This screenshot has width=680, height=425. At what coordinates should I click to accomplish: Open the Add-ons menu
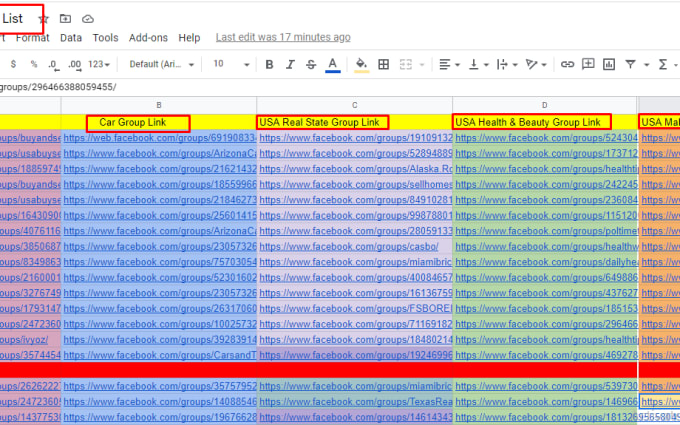point(148,38)
